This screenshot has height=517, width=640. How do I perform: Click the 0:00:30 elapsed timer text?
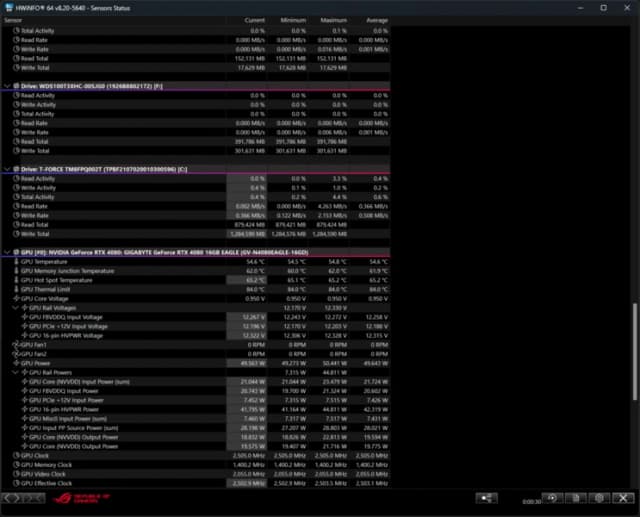coord(531,501)
